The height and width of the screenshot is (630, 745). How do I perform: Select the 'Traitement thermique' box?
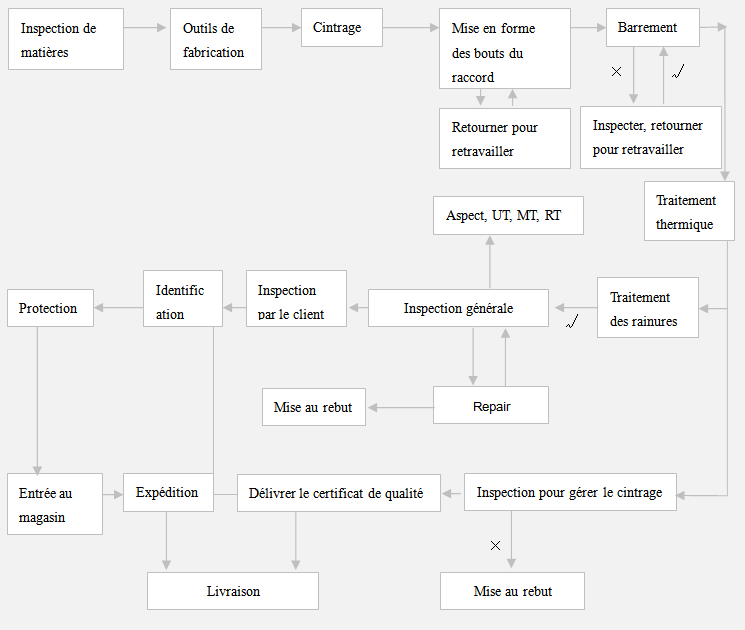(689, 212)
